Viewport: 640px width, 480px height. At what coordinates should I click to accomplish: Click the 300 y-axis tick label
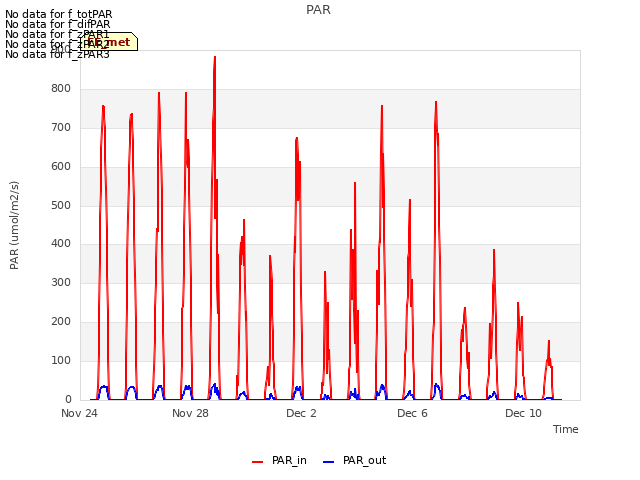tap(61, 282)
